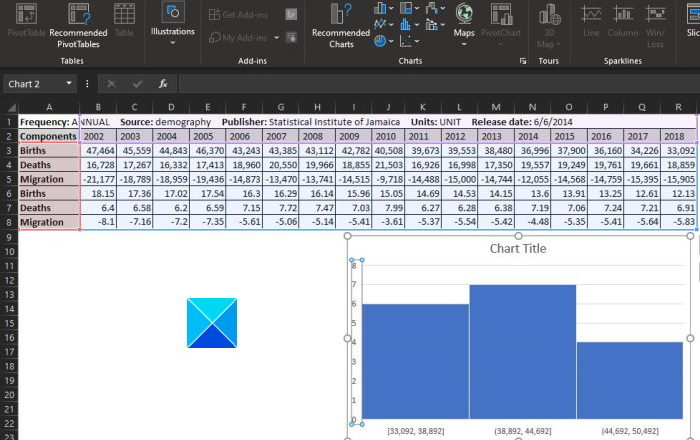The image size is (700, 440).
Task: Open the Charts dialog launcher
Action: (x=523, y=61)
